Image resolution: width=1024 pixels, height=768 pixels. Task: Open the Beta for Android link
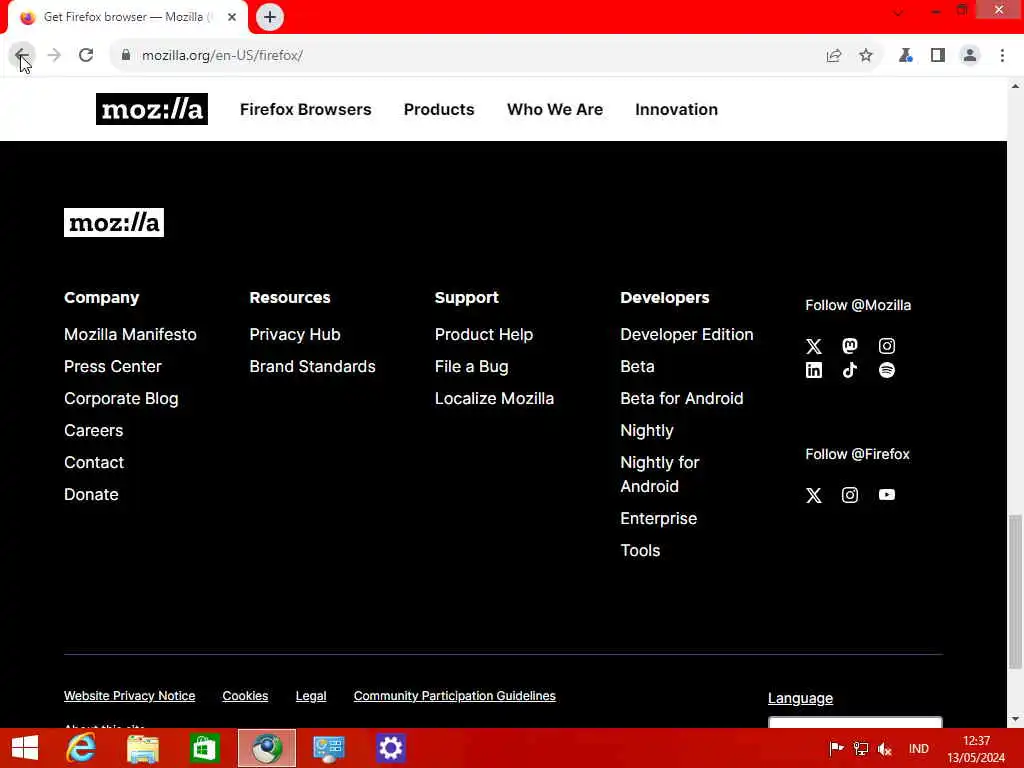click(x=682, y=398)
